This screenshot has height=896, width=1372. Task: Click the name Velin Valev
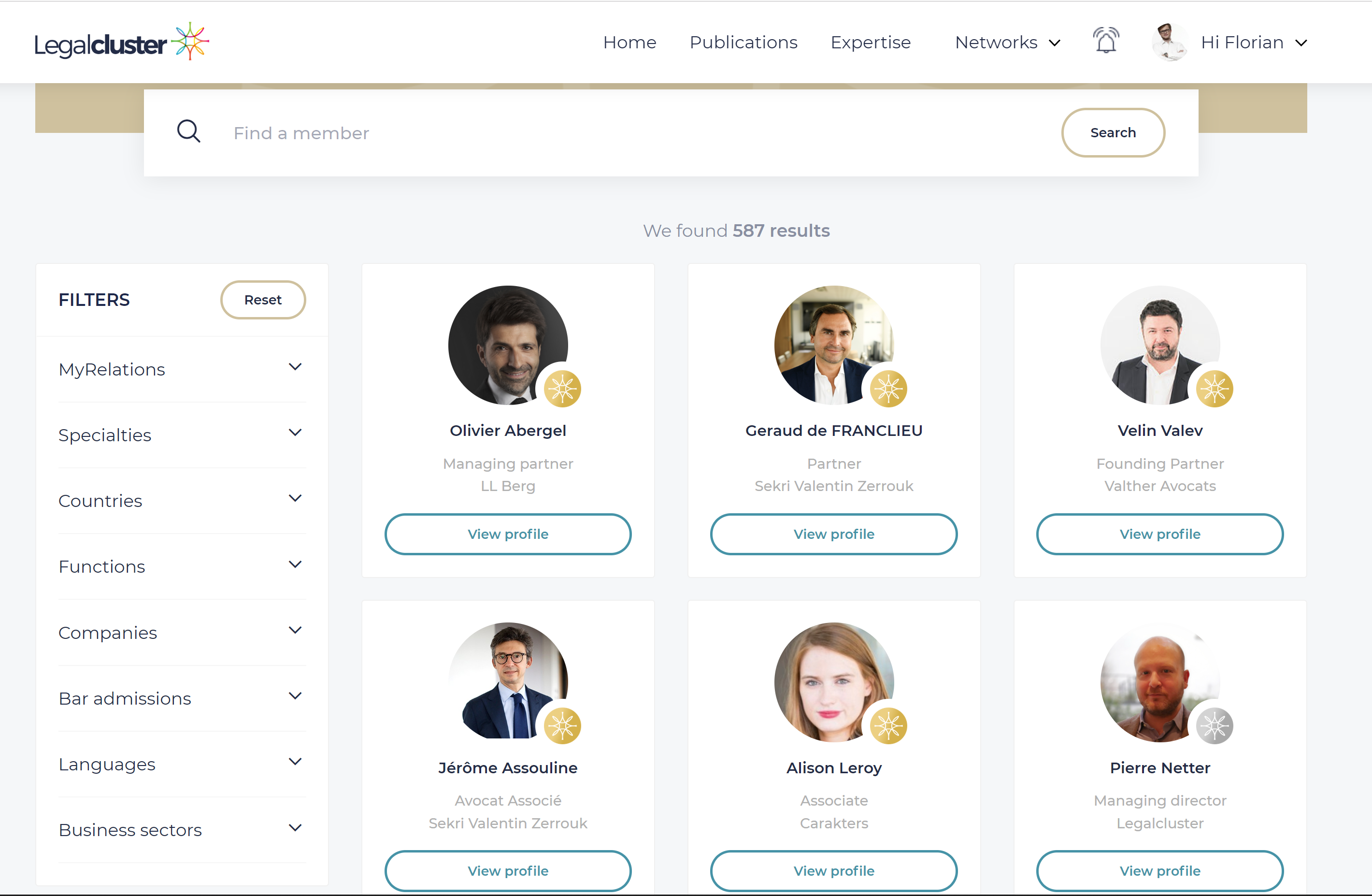[x=1160, y=430]
